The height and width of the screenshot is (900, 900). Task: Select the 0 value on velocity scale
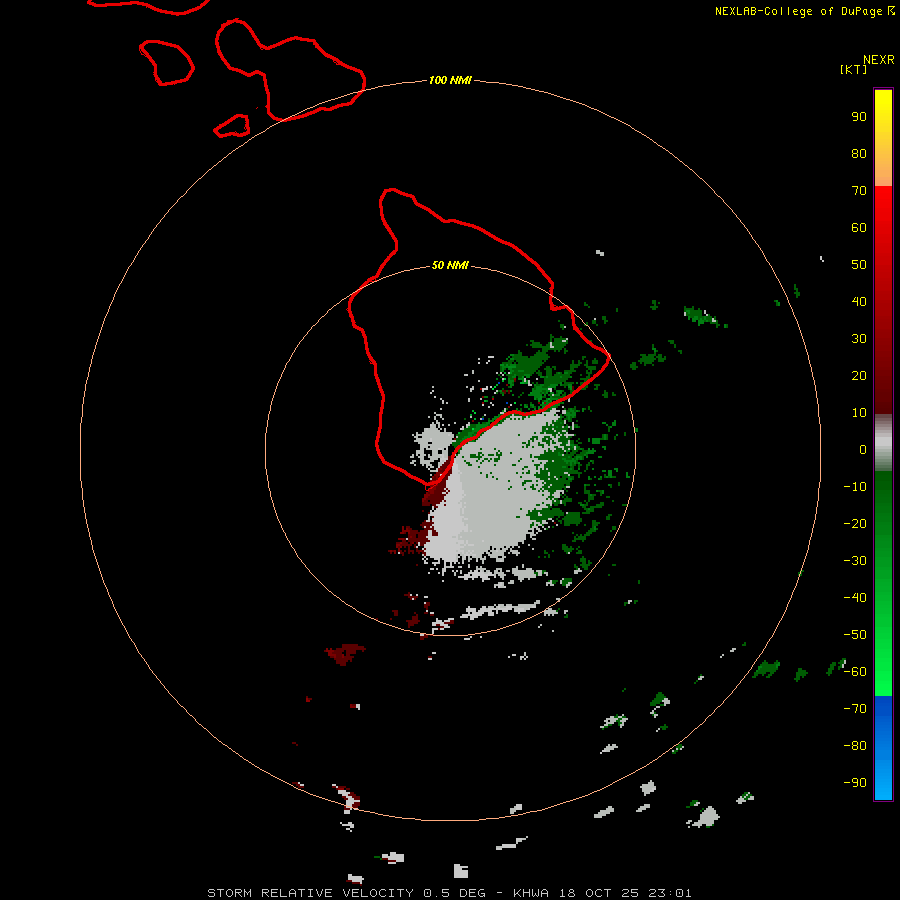click(863, 449)
